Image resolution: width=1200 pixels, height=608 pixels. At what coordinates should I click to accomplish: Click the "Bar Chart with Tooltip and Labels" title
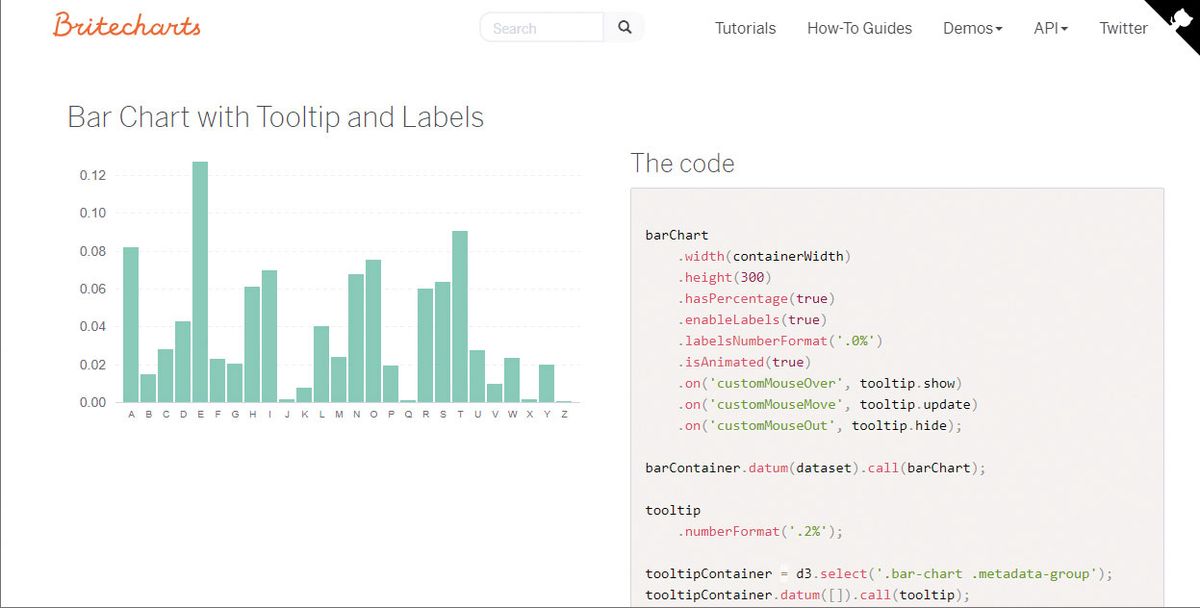pyautogui.click(x=275, y=117)
